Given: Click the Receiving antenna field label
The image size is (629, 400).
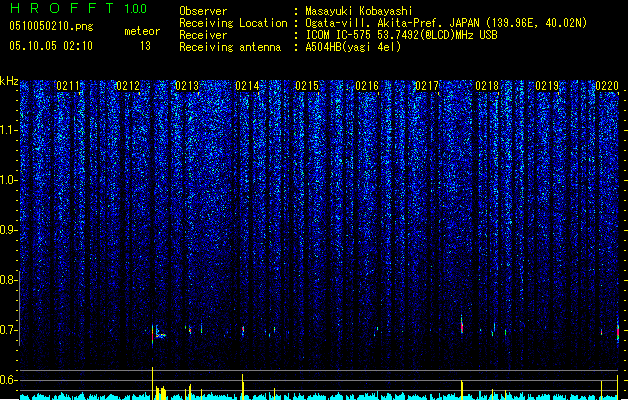Looking at the screenshot, I should pos(230,47).
